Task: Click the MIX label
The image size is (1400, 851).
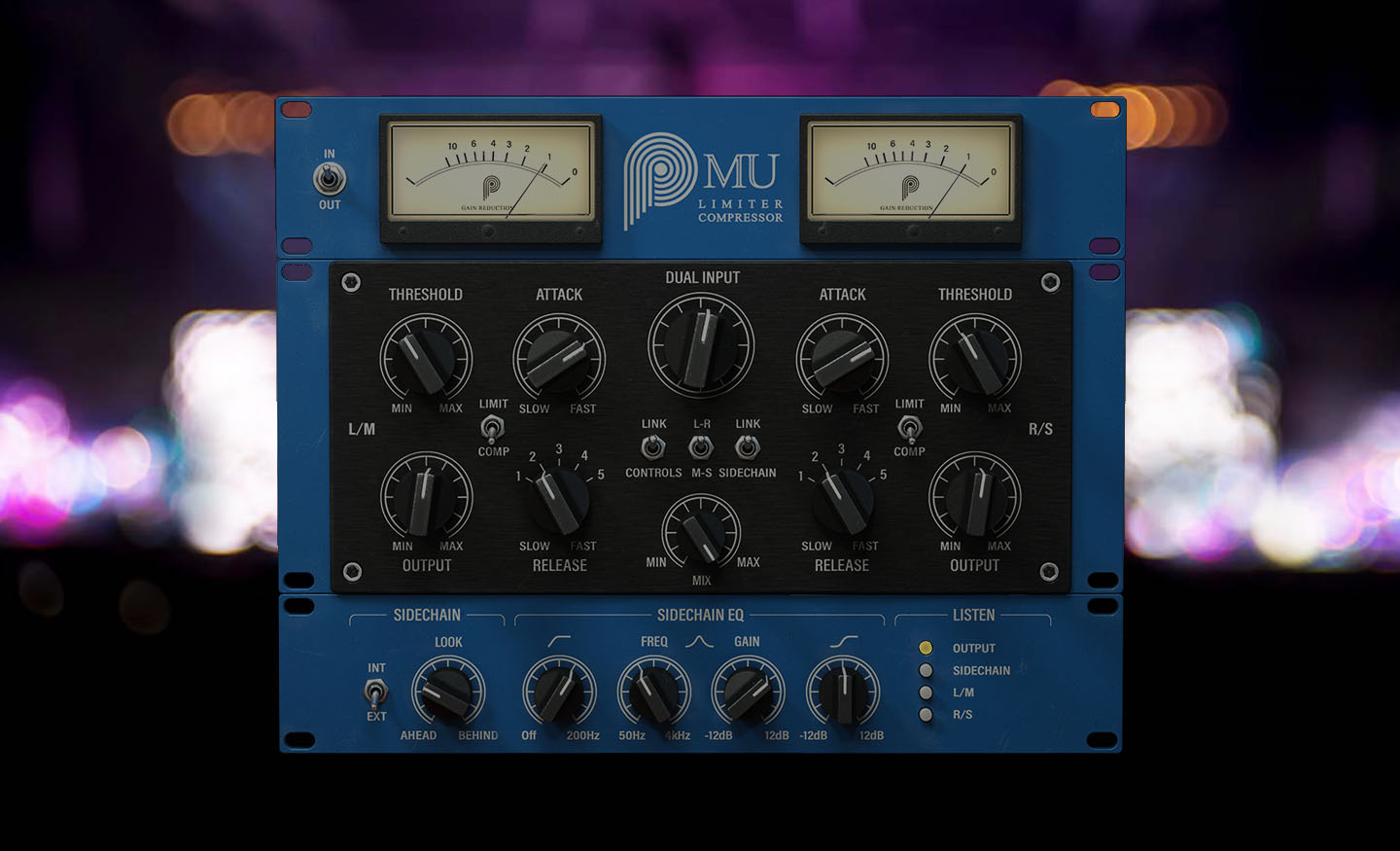Action: coord(701,581)
